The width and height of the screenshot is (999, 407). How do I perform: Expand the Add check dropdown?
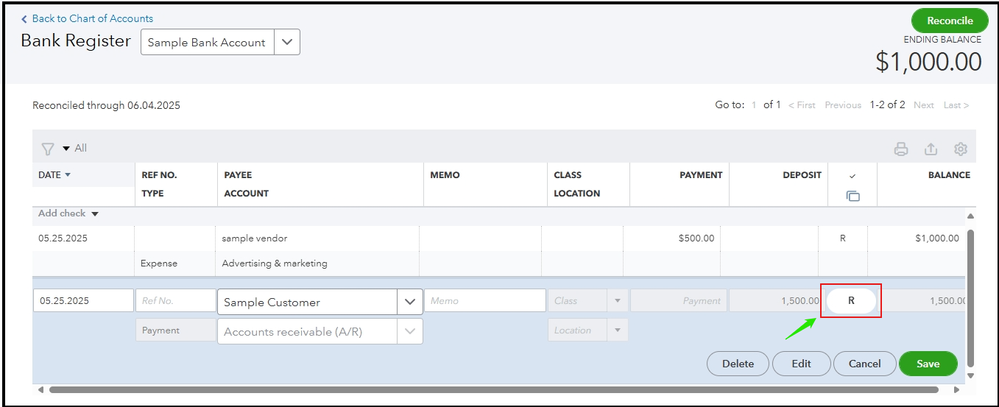tap(95, 213)
